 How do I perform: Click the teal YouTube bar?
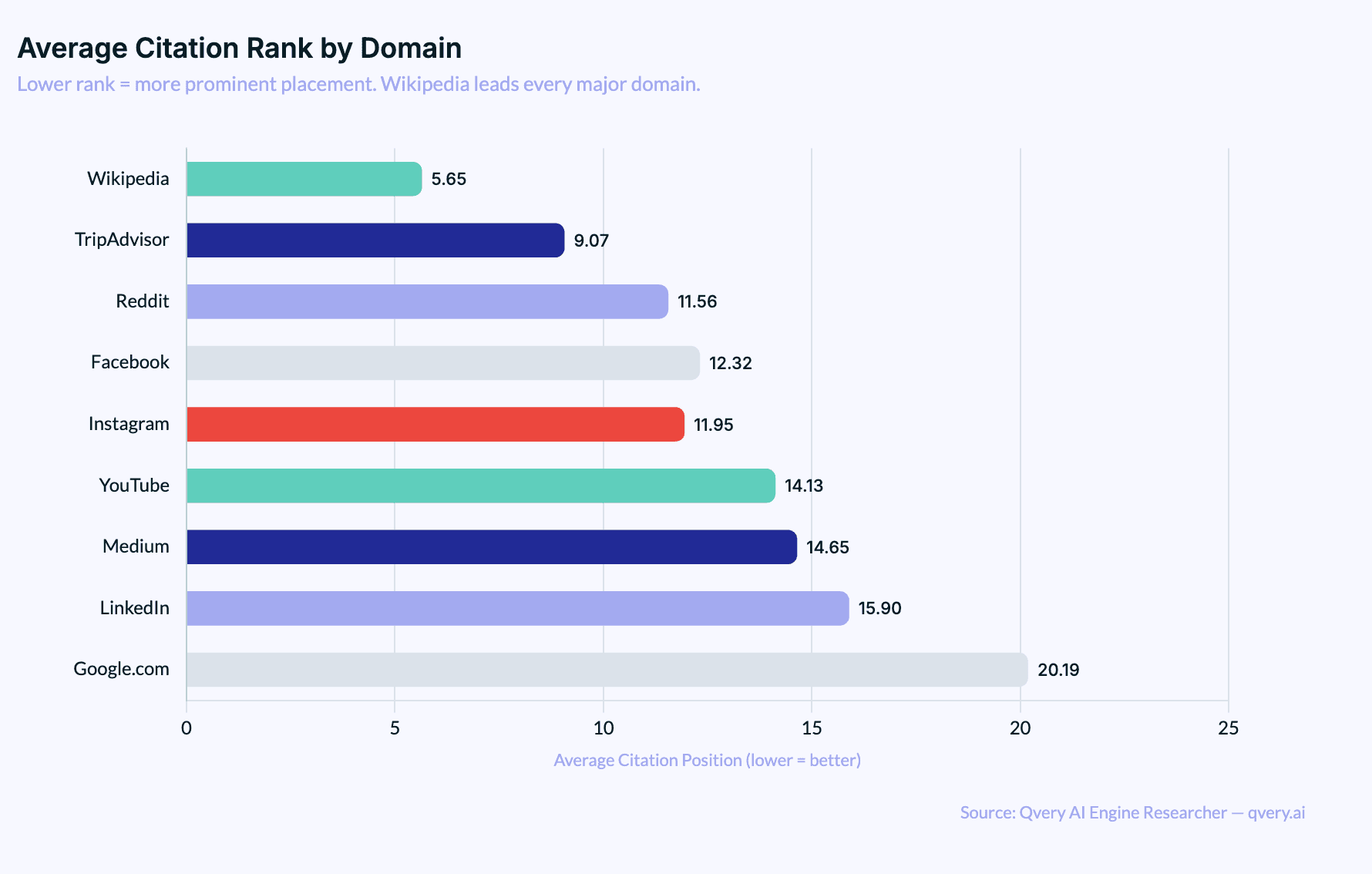pos(481,486)
